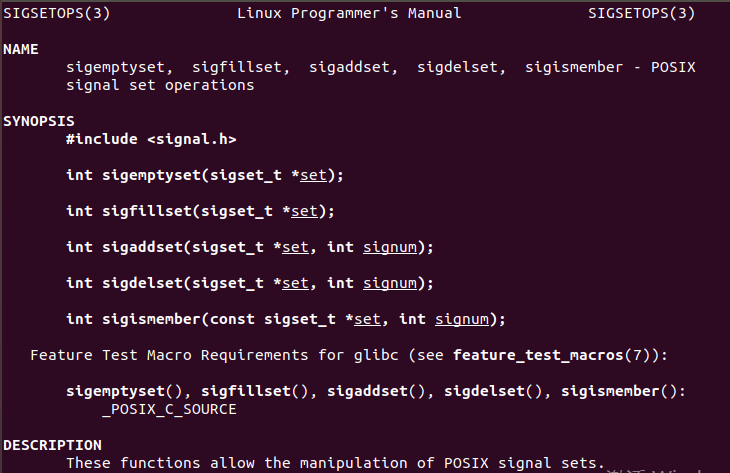Click the underlined signum in sigaddset

point(390,248)
